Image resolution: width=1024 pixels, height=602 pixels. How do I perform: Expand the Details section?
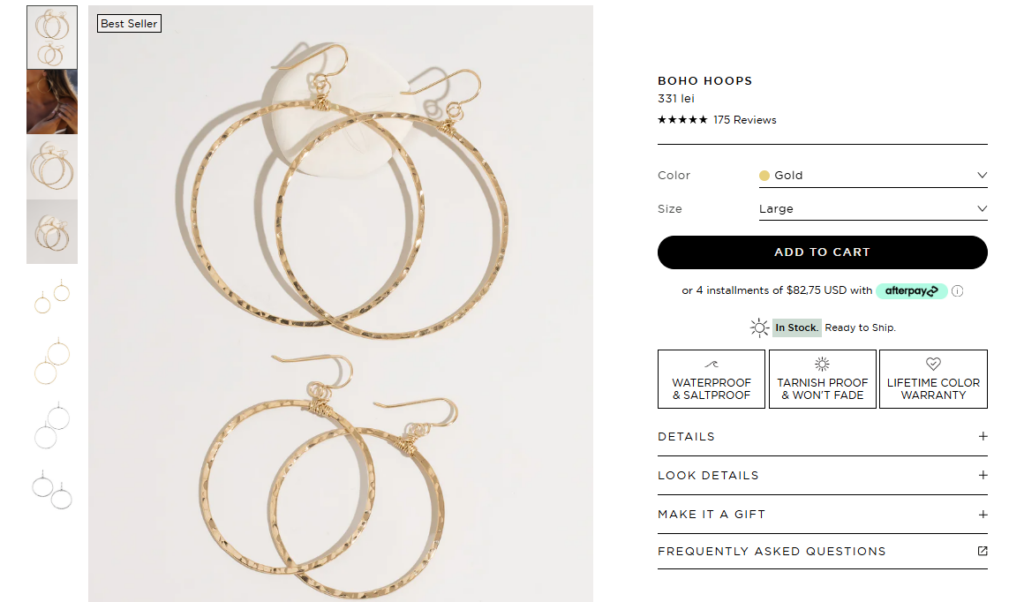click(x=822, y=437)
